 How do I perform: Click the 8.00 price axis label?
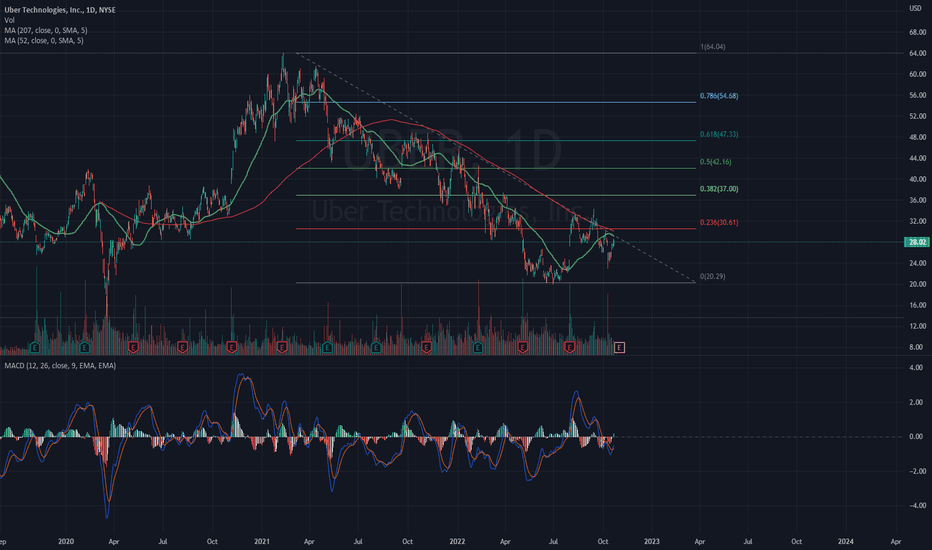pyautogui.click(x=916, y=347)
